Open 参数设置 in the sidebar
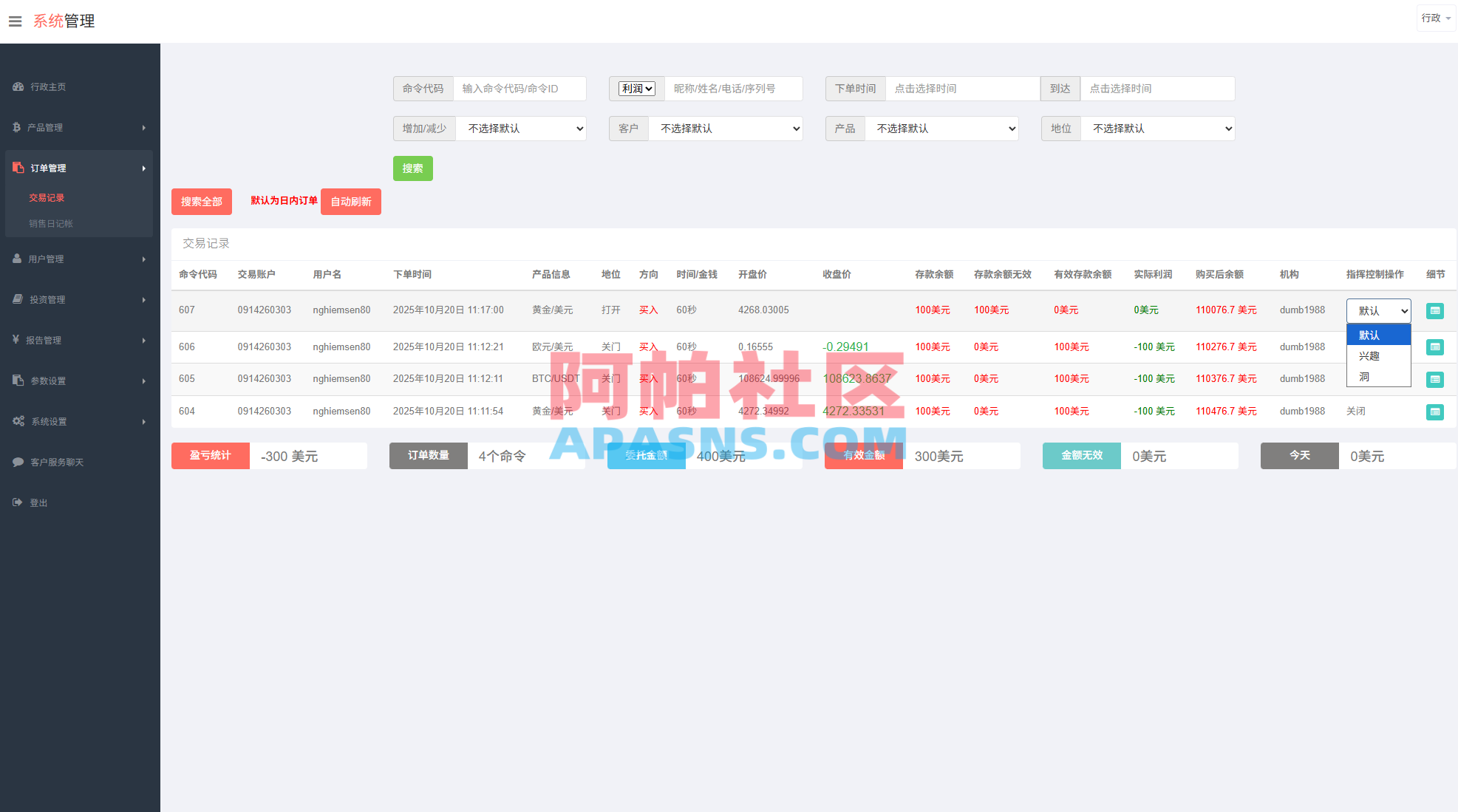The image size is (1458, 812). [x=47, y=381]
